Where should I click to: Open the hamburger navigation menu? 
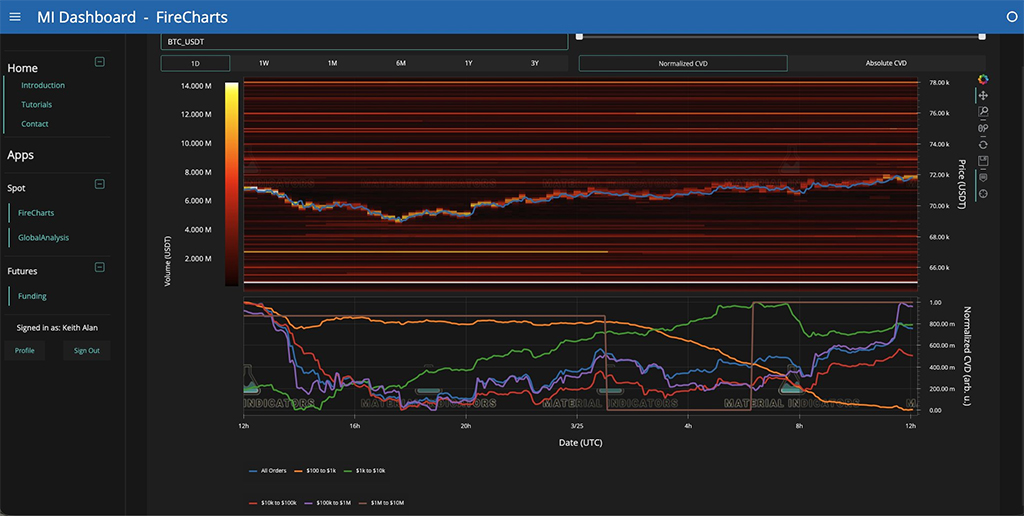click(15, 17)
